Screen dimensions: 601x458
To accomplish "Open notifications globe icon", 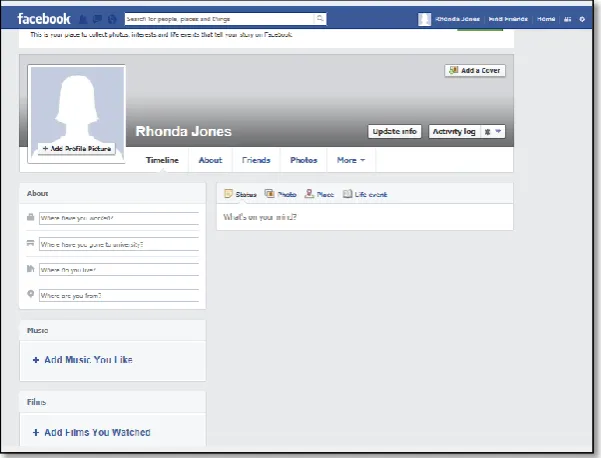I will 112,19.
